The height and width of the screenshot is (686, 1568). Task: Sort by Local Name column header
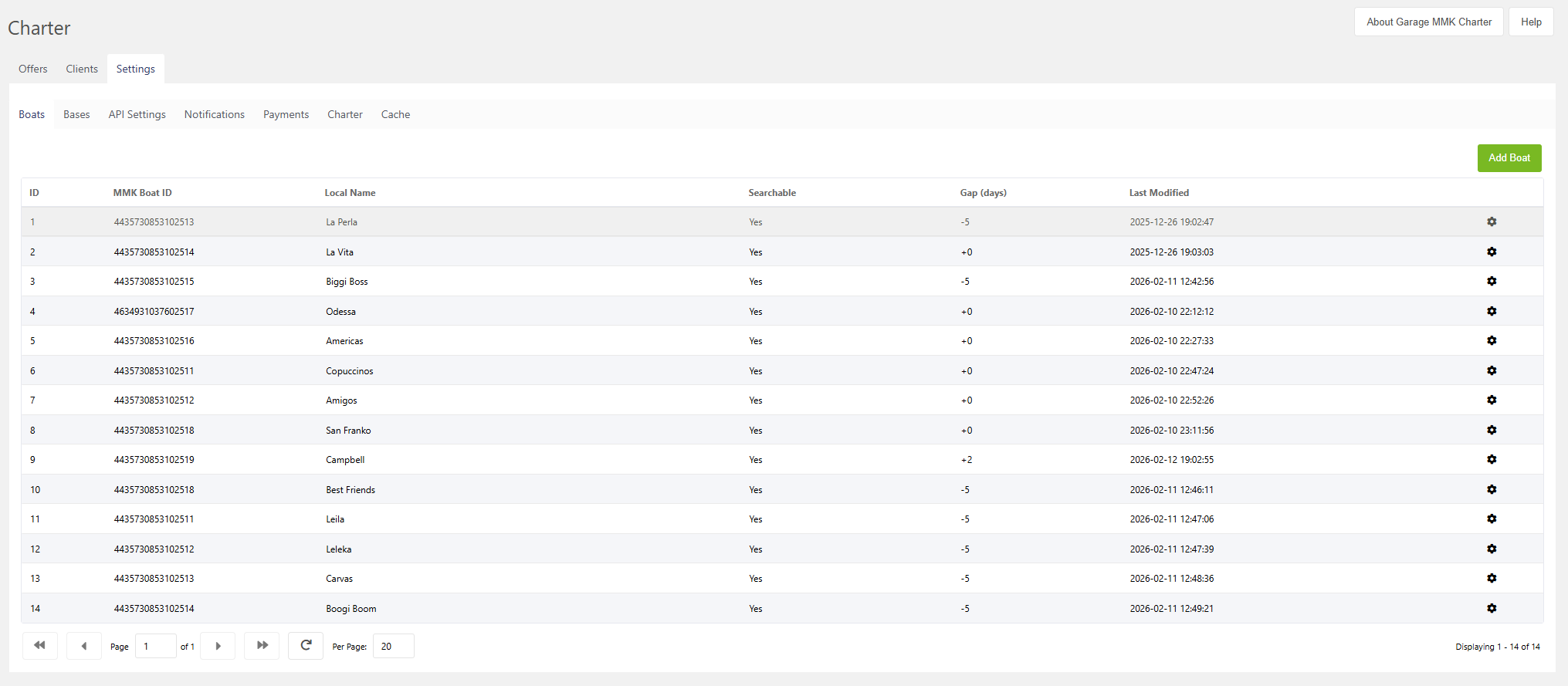click(x=351, y=193)
